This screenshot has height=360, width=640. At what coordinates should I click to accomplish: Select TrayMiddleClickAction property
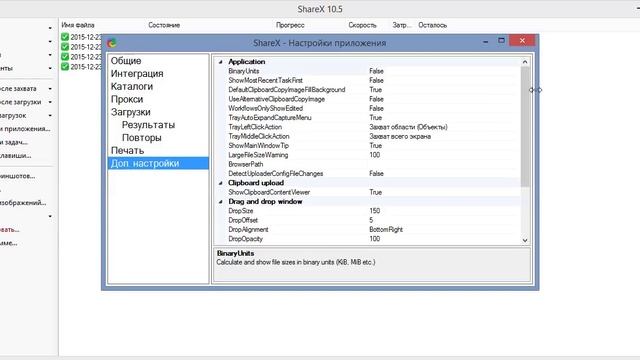[x=259, y=136]
